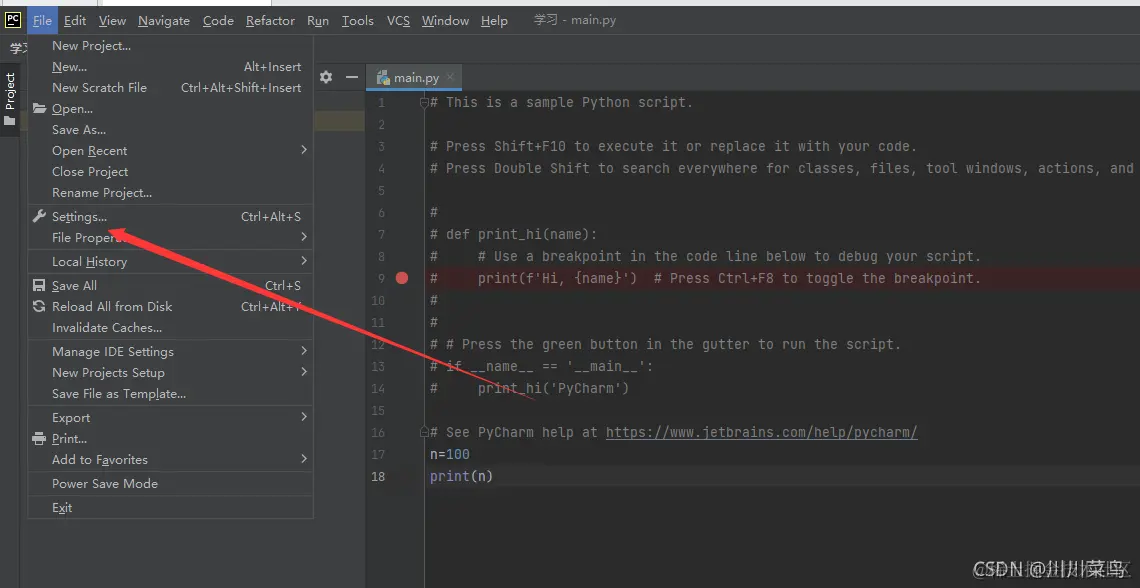Click the Open... folder icon

39,109
